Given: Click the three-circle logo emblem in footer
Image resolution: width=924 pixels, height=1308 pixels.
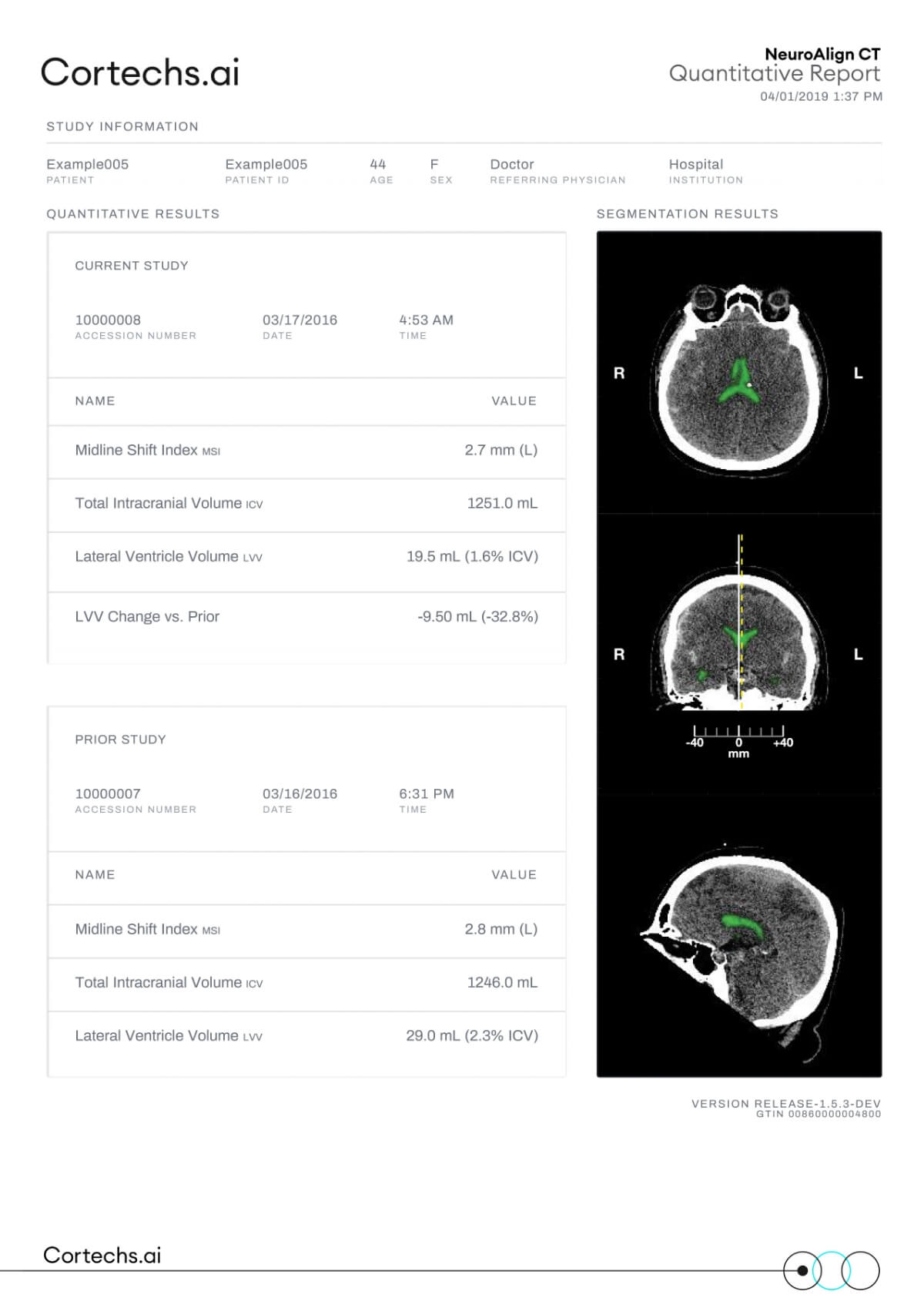Looking at the screenshot, I should click(832, 1270).
